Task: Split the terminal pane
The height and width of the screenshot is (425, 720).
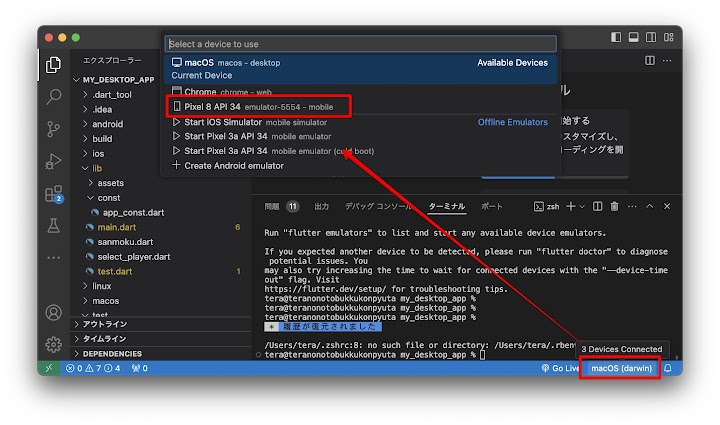Action: [x=597, y=207]
